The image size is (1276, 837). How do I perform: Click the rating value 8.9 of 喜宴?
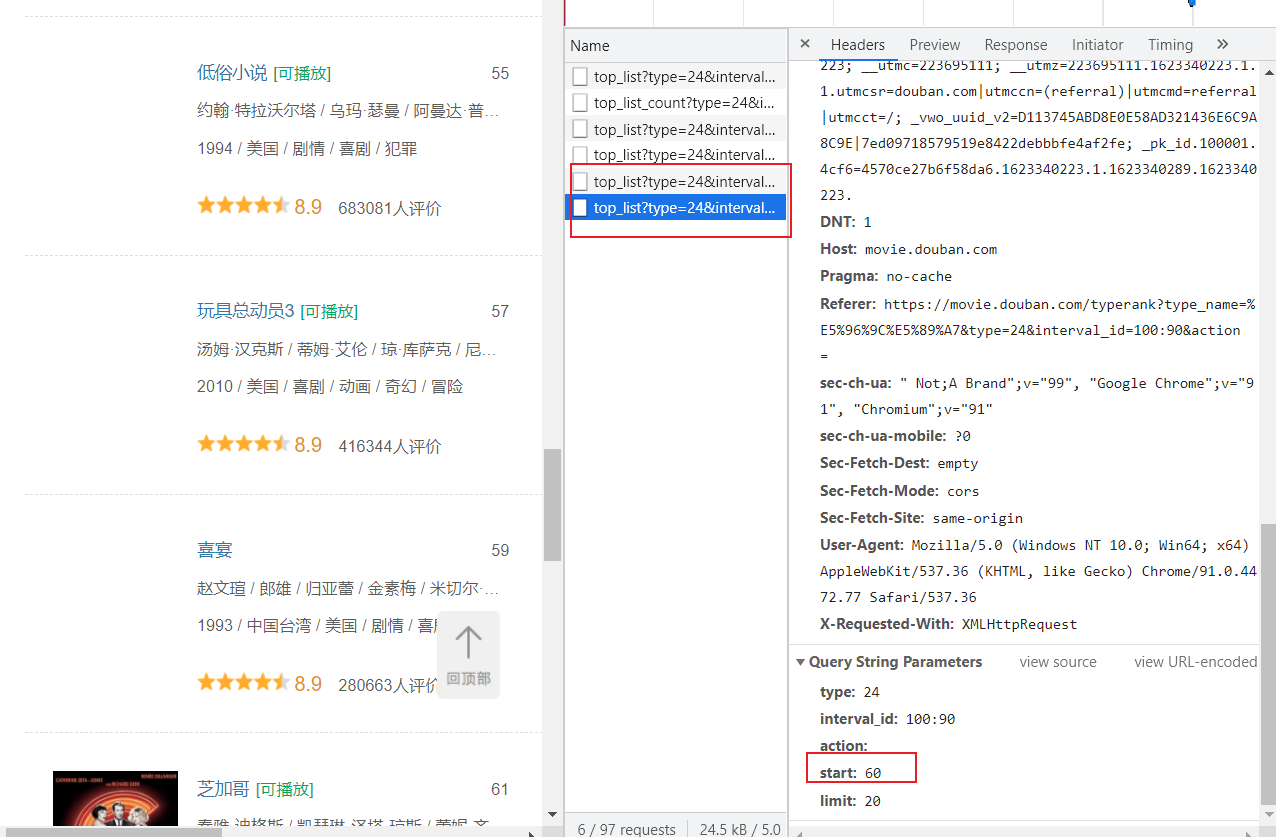tap(308, 684)
